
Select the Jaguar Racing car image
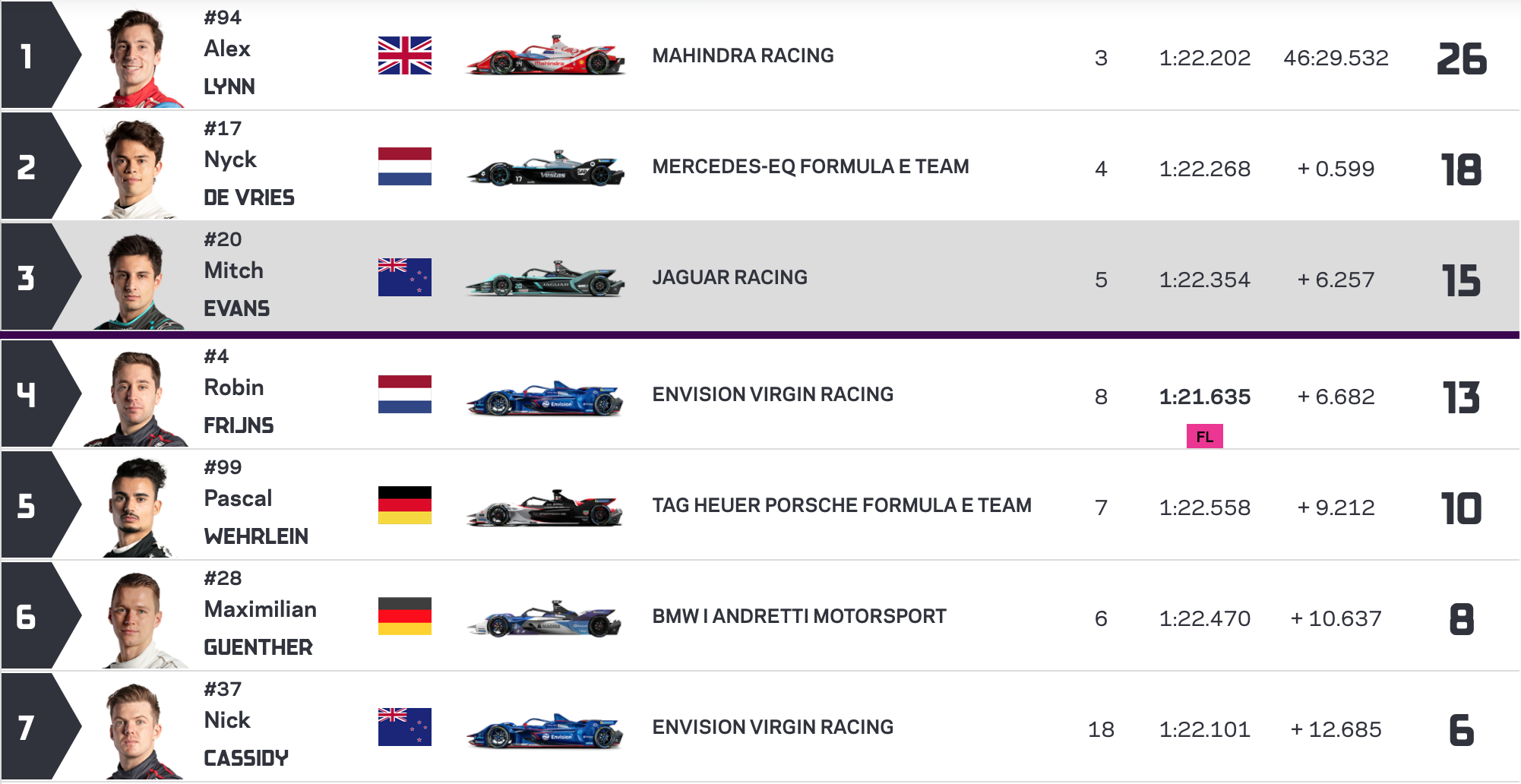click(545, 278)
